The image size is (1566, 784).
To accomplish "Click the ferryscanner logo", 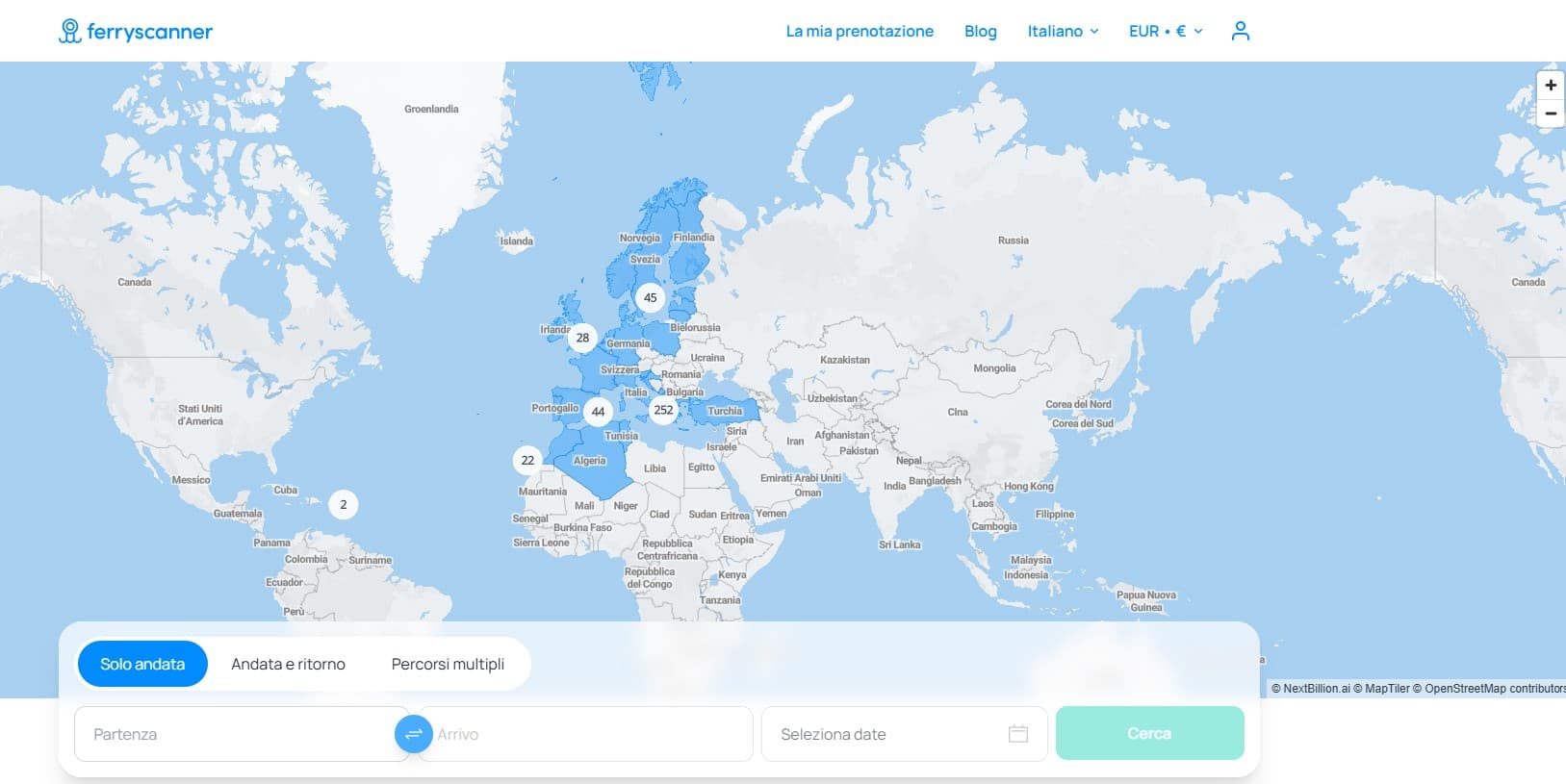I will 136,32.
